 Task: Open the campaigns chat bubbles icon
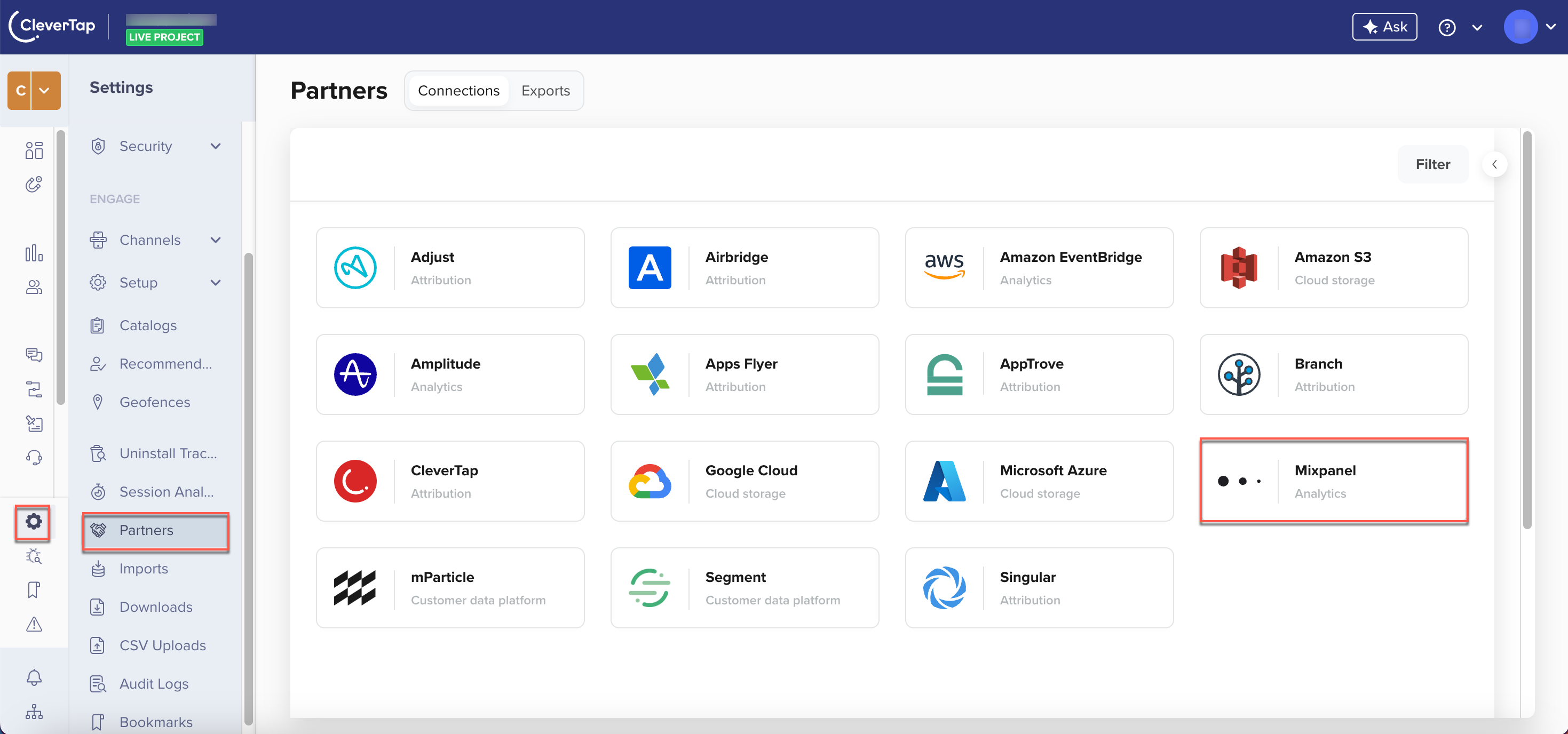tap(34, 355)
